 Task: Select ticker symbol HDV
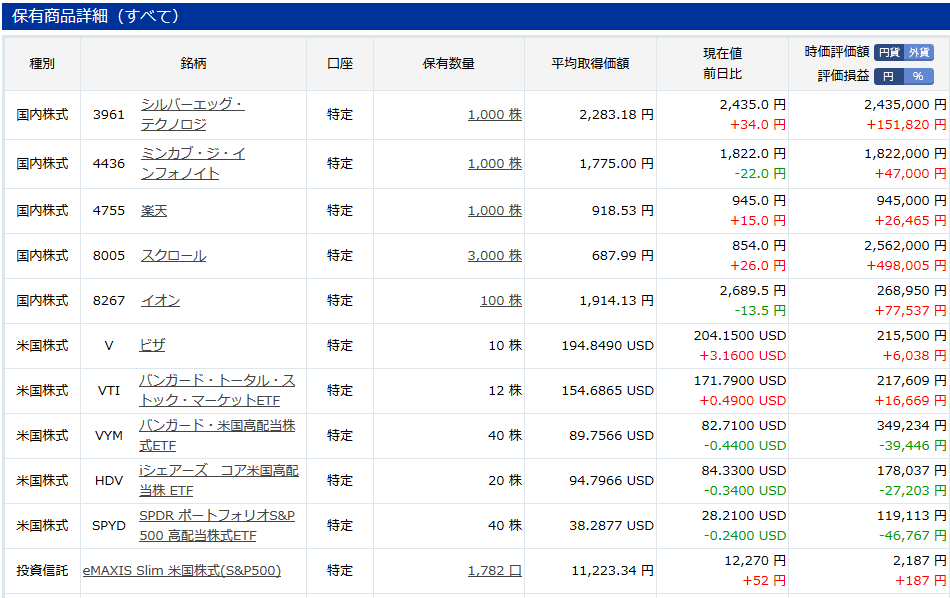coord(109,480)
